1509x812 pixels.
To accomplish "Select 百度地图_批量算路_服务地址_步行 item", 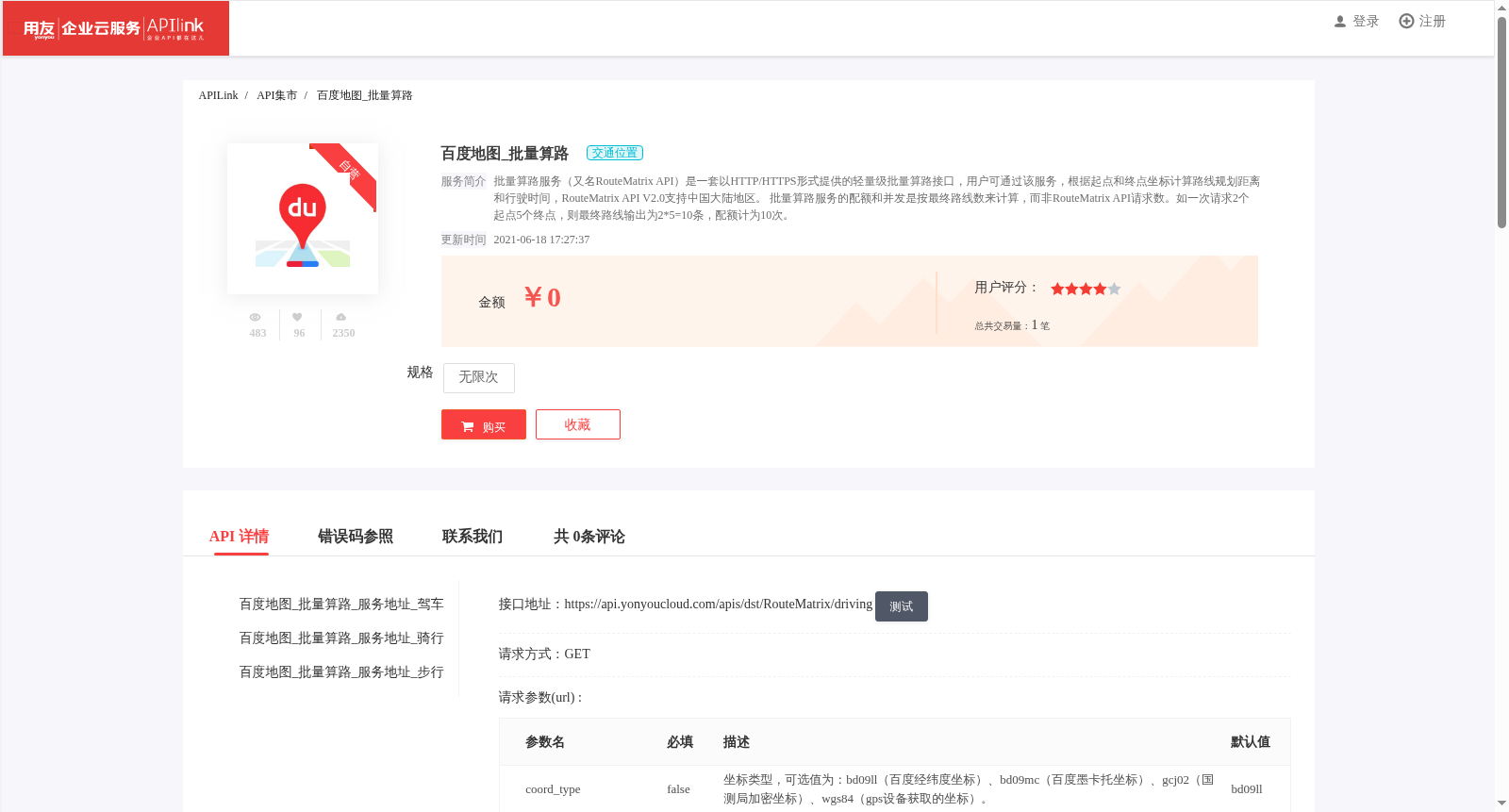I will (x=341, y=672).
